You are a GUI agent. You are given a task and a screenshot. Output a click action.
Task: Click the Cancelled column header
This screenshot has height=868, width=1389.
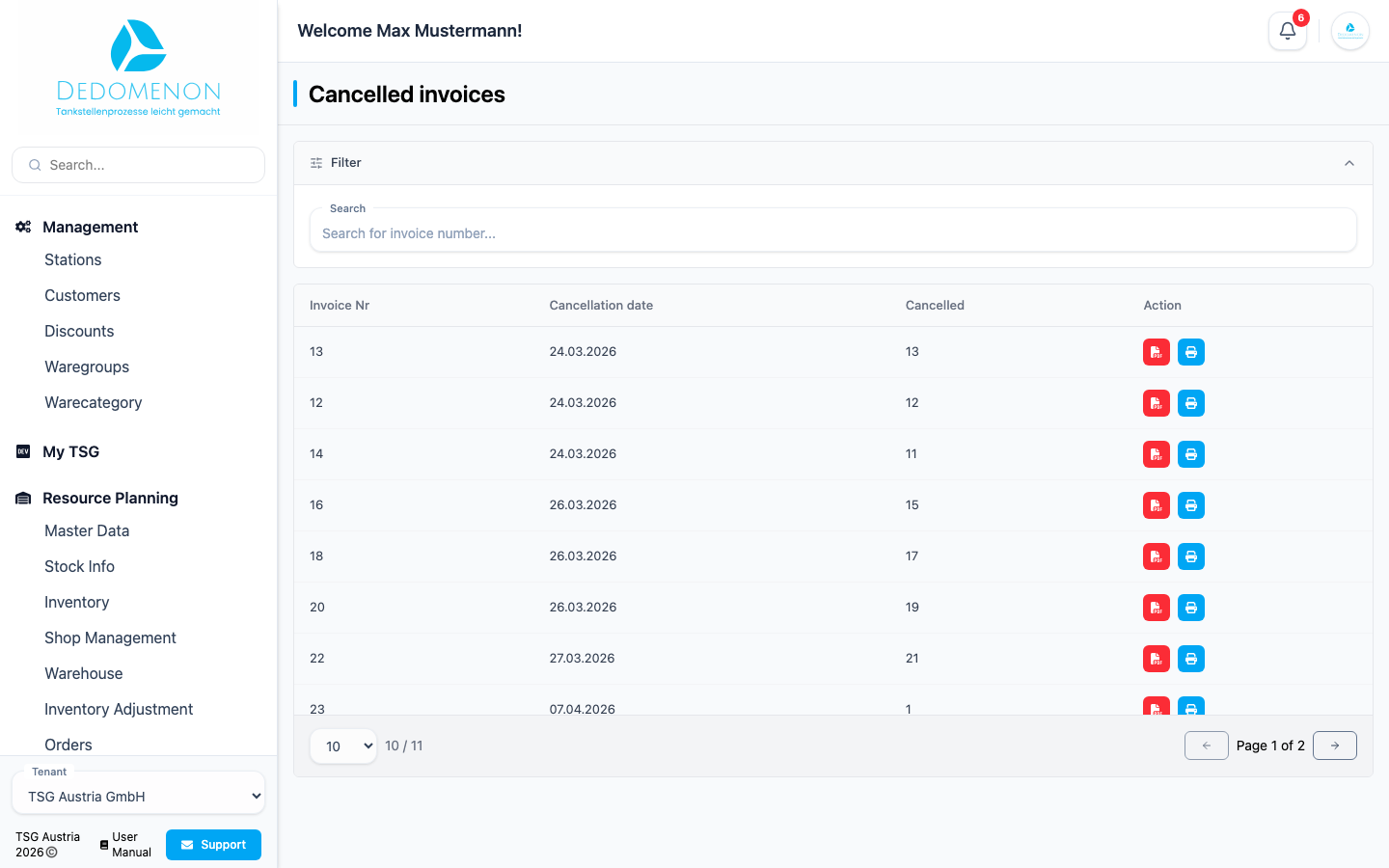coord(935,306)
